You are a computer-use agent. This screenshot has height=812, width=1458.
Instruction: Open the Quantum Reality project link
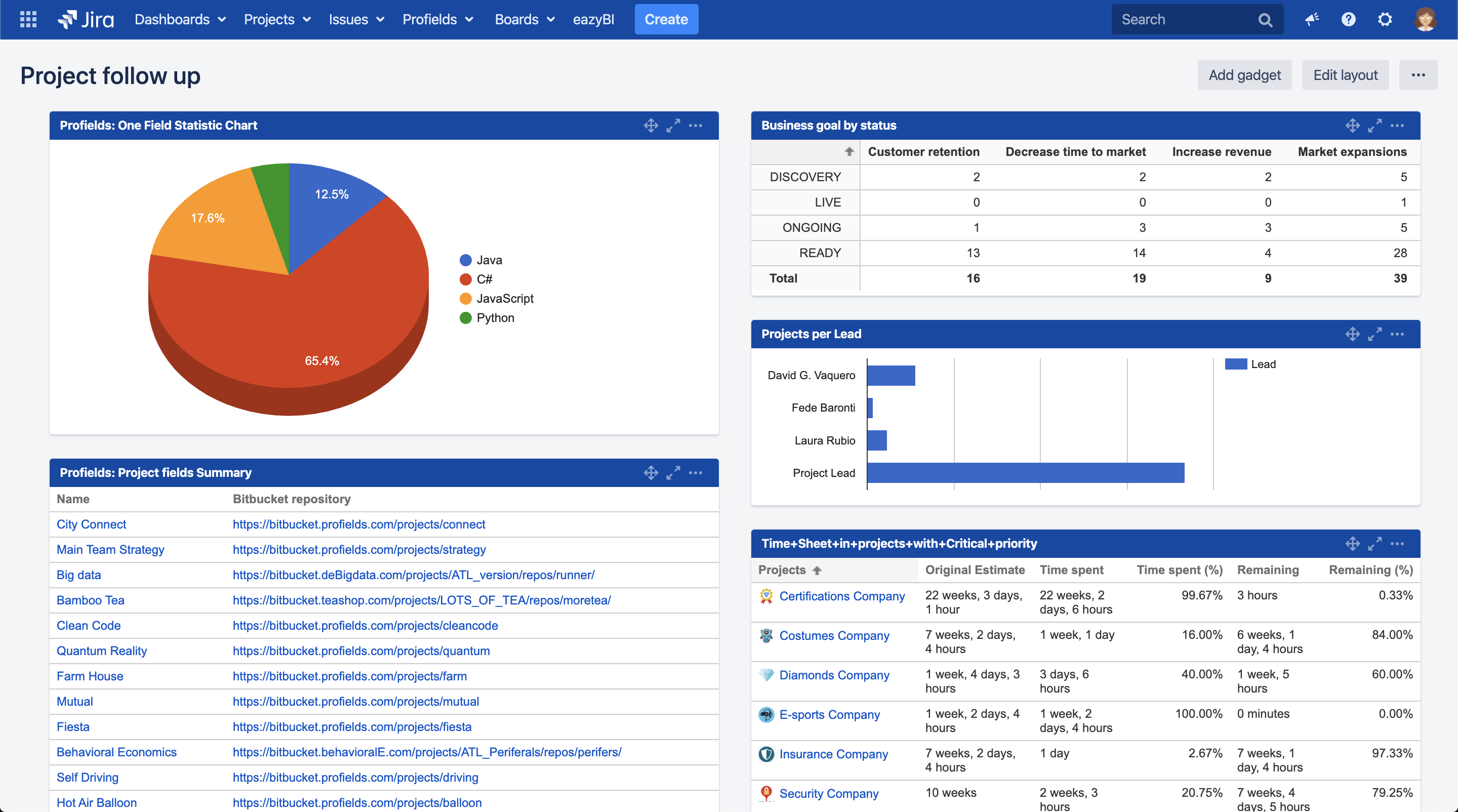pyautogui.click(x=102, y=651)
